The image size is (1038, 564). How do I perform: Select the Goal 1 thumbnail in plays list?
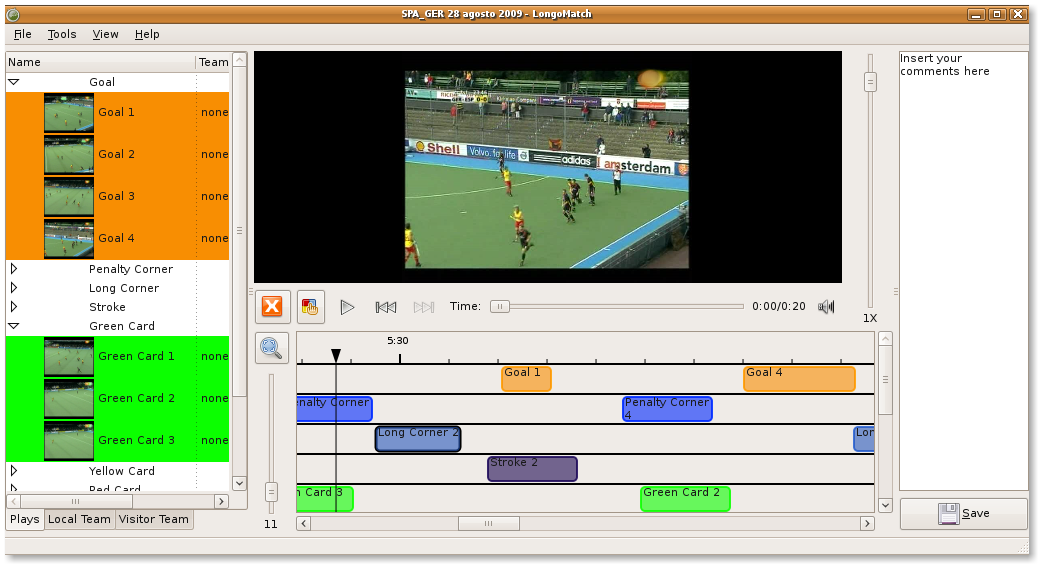[x=69, y=113]
